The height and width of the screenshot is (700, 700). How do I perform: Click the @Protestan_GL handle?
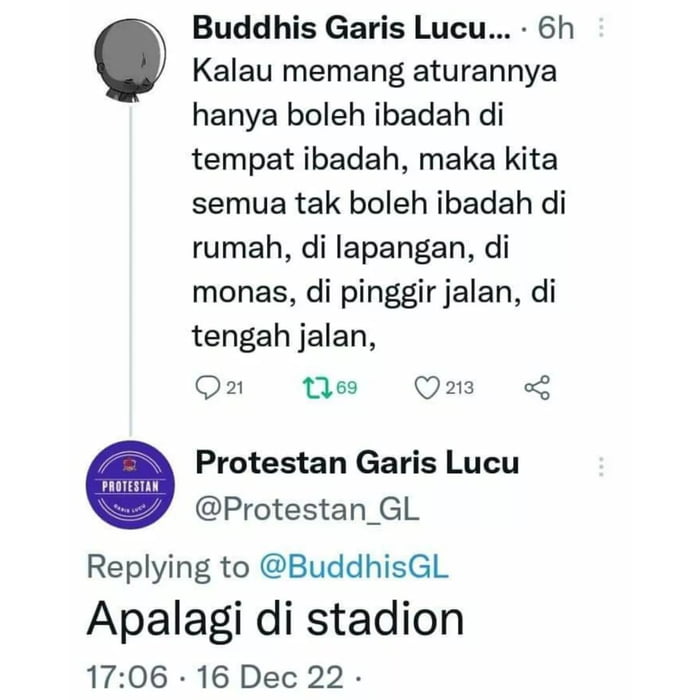pyautogui.click(x=306, y=511)
